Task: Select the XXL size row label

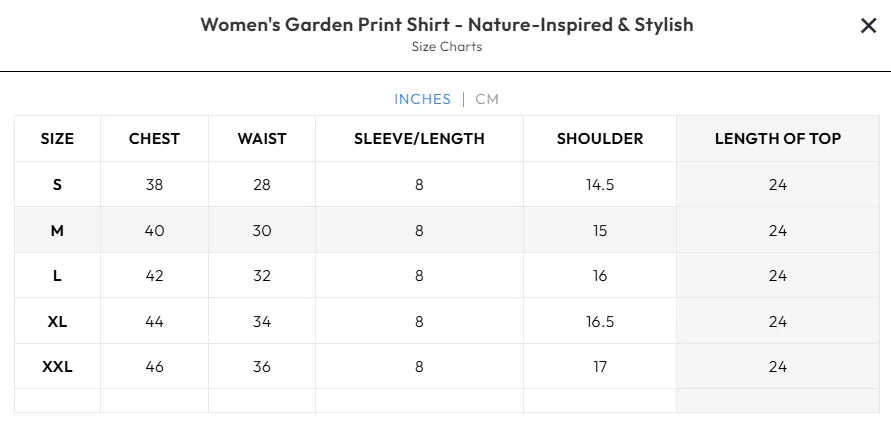Action: pyautogui.click(x=57, y=367)
